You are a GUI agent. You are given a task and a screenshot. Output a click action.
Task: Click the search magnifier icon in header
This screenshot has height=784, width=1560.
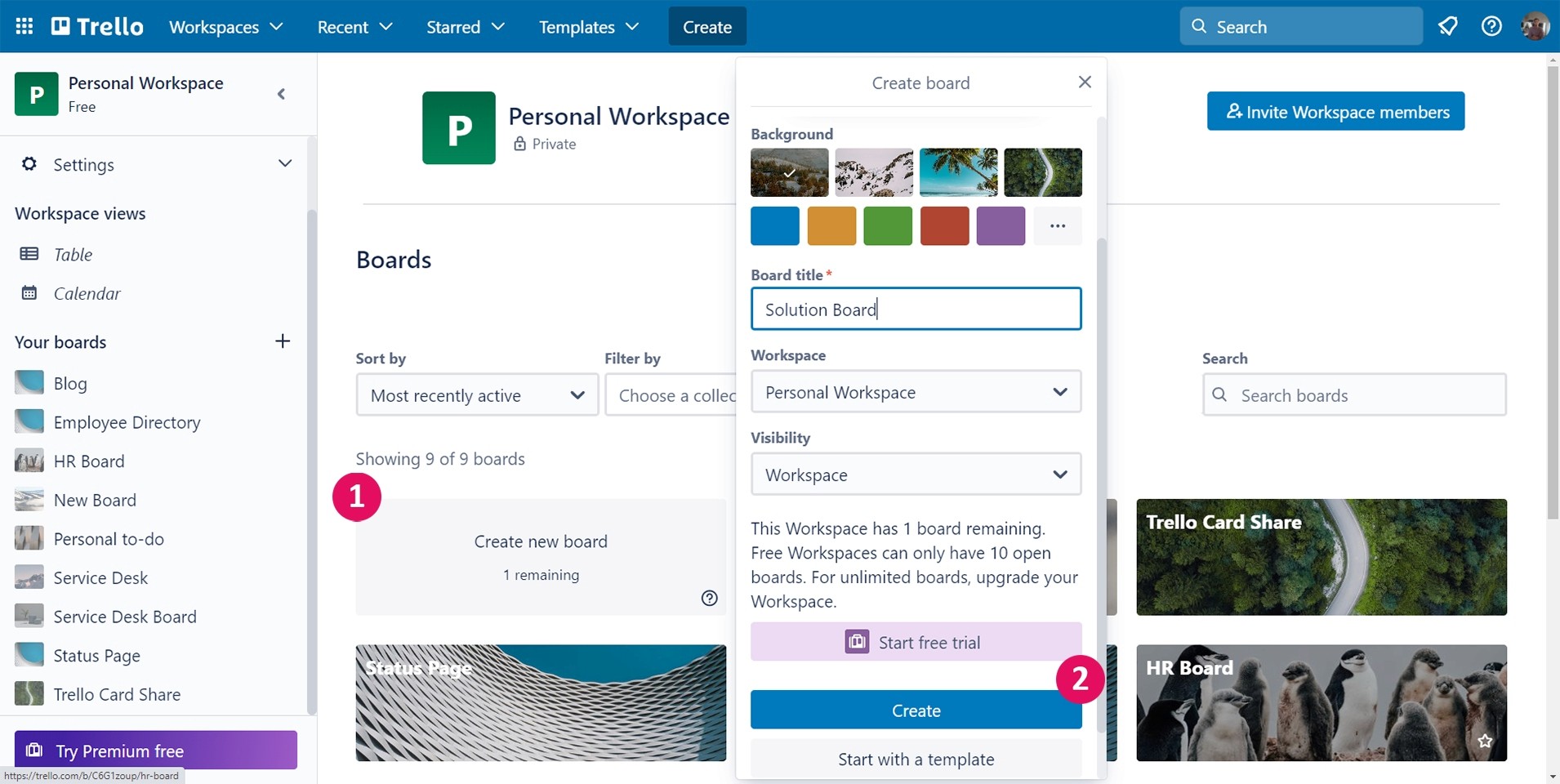1199,26
